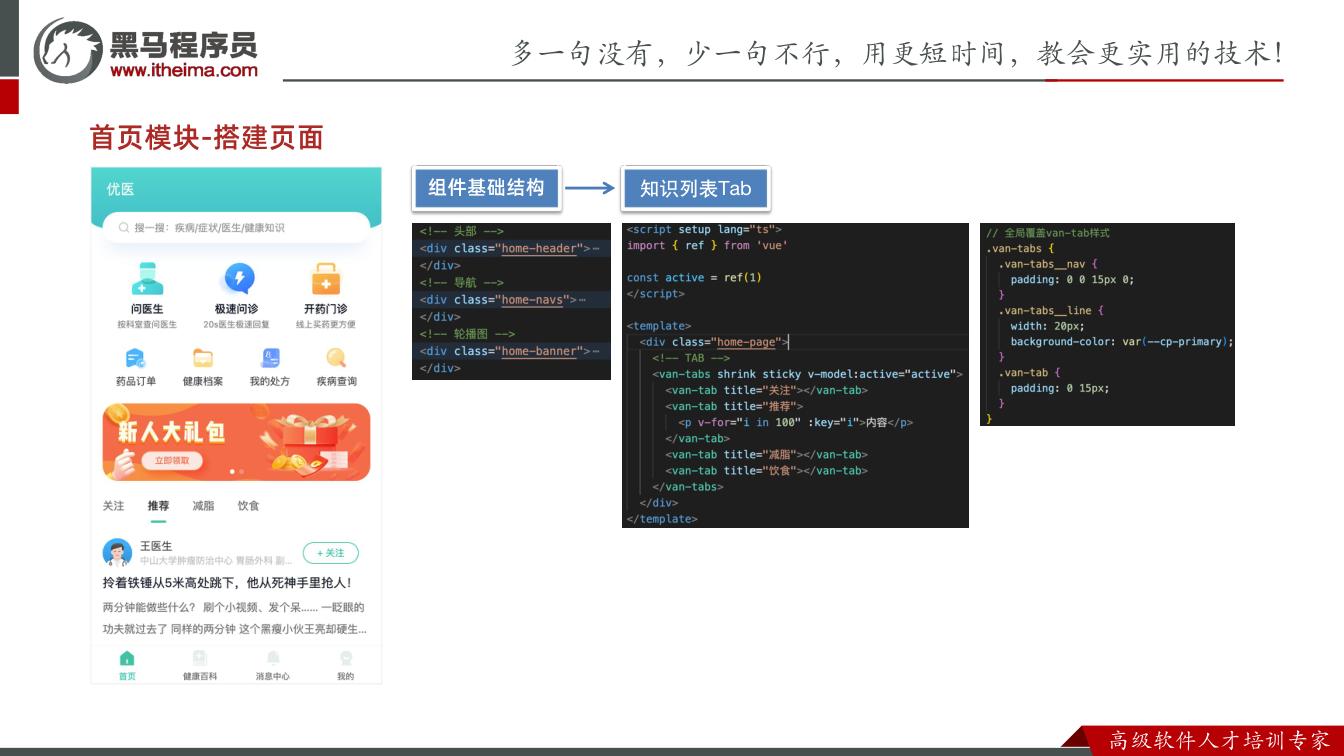Click the search magnifier icon in search bar
The width and height of the screenshot is (1344, 756).
click(124, 228)
